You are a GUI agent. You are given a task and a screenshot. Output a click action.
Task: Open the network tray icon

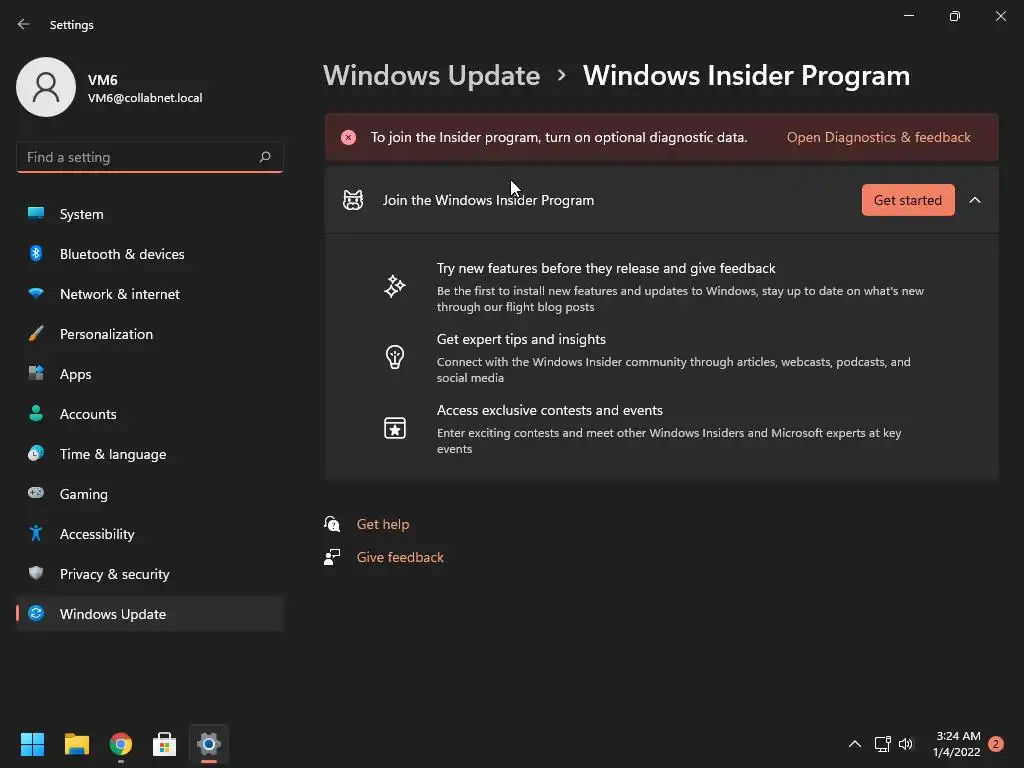(x=882, y=744)
